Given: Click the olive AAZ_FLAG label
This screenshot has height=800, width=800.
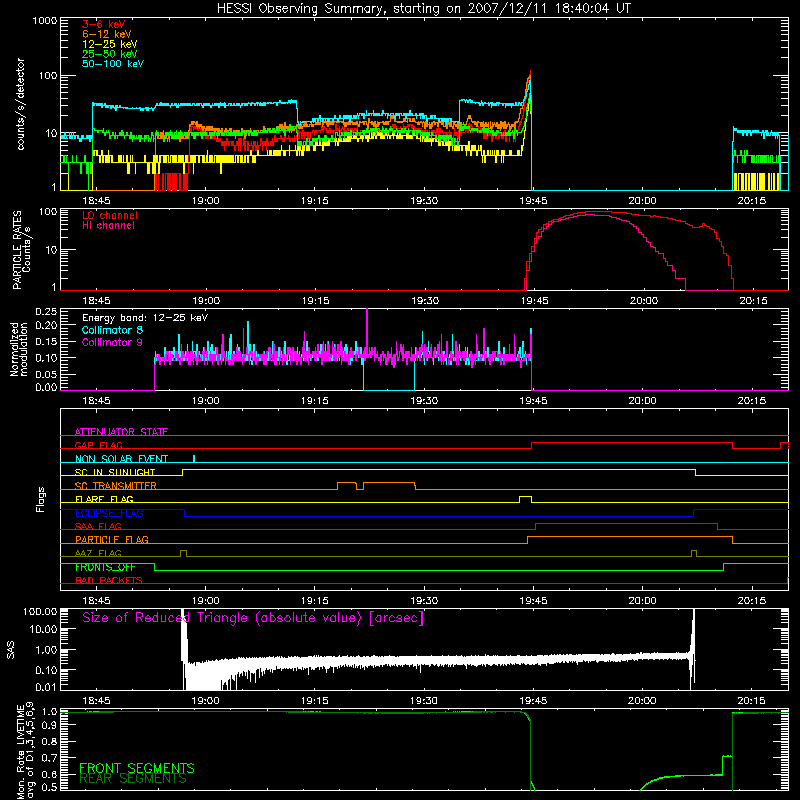Looking at the screenshot, I should (98, 553).
